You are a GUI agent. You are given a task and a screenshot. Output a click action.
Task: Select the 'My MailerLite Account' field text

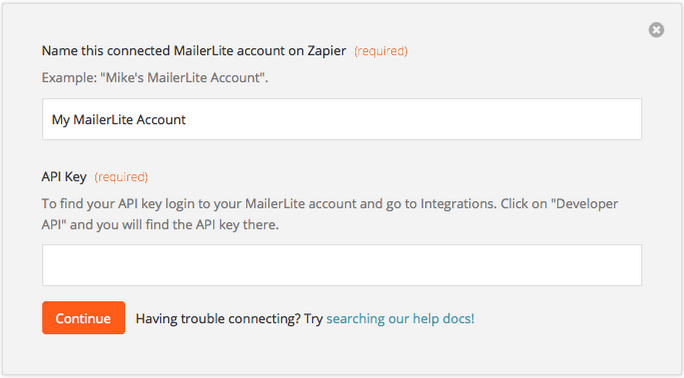tap(119, 120)
